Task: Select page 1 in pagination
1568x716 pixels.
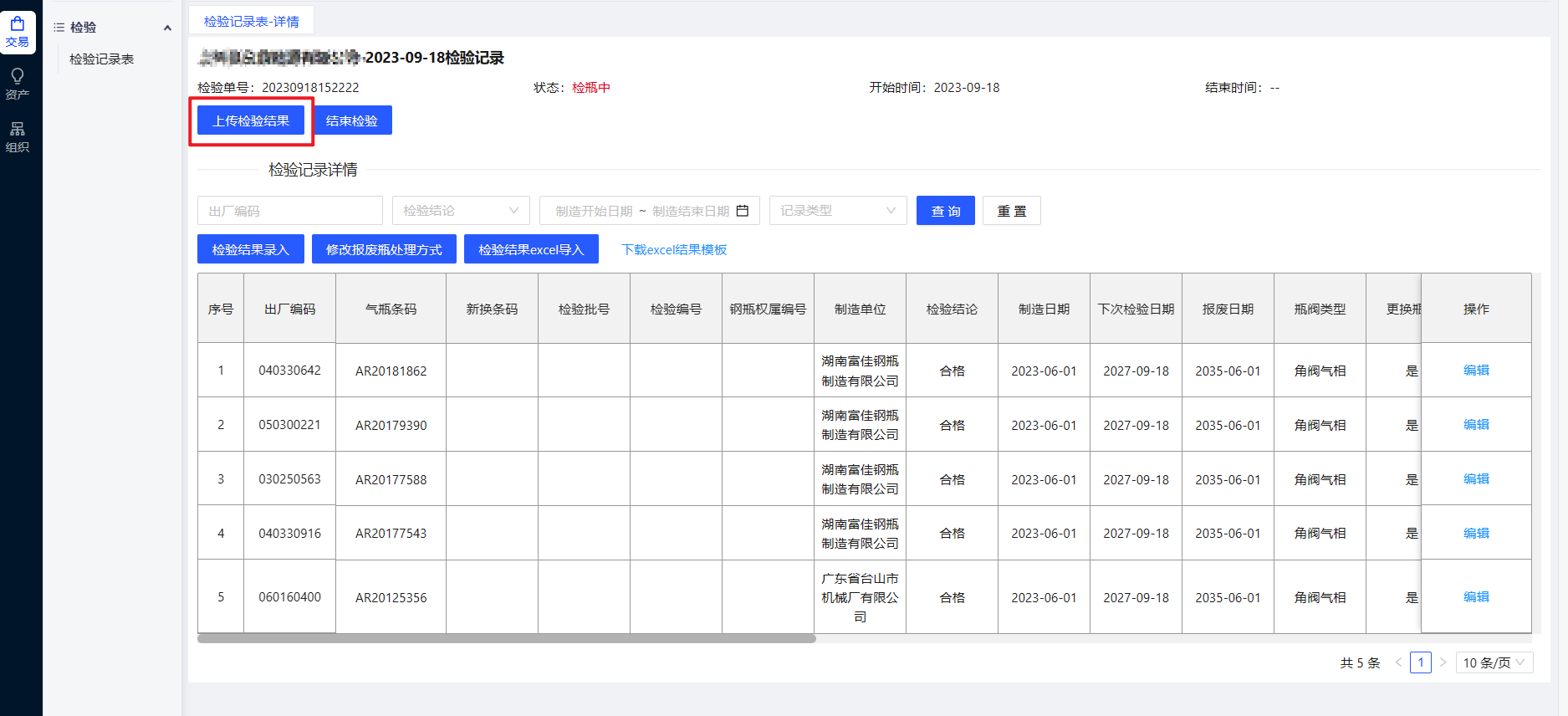Action: [1421, 662]
